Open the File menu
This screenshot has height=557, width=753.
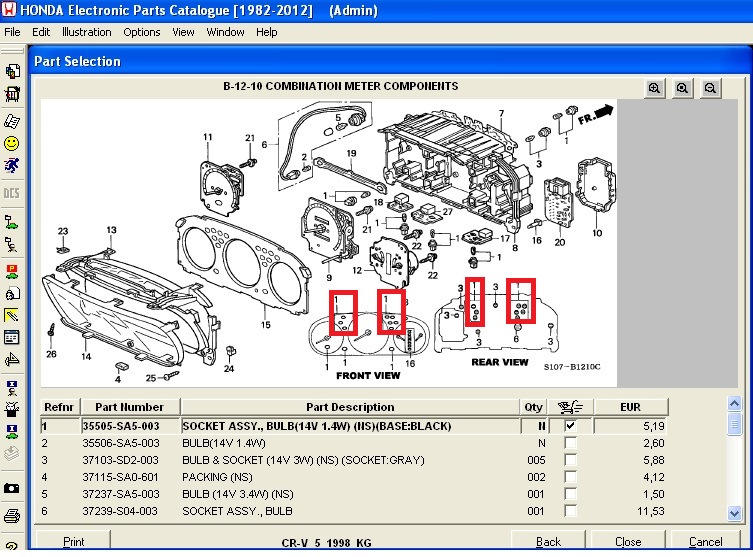coord(12,32)
